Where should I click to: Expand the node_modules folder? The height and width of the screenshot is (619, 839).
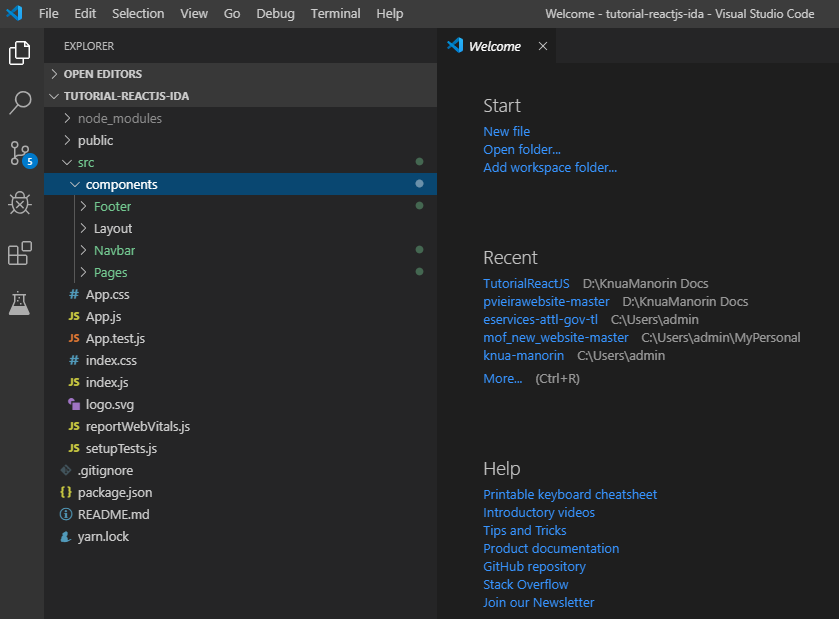tap(240, 118)
